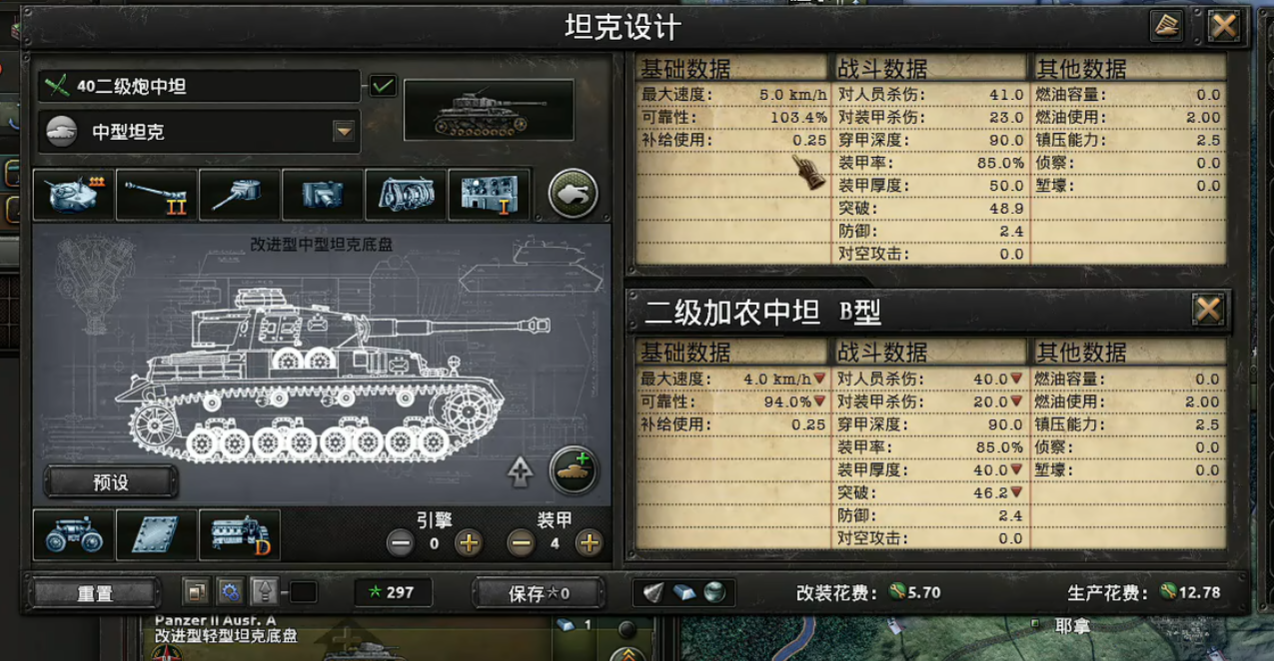This screenshot has width=1274, height=661.
Task: Edit the design name field 40二级炮中坦
Action: click(199, 86)
